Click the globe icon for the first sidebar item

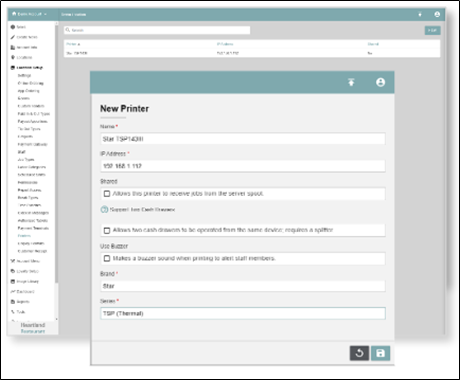click(x=13, y=27)
